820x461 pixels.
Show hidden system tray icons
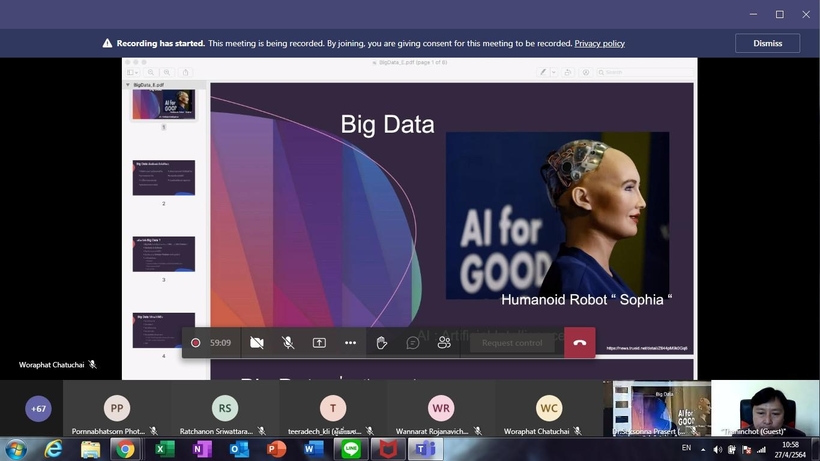click(x=703, y=450)
